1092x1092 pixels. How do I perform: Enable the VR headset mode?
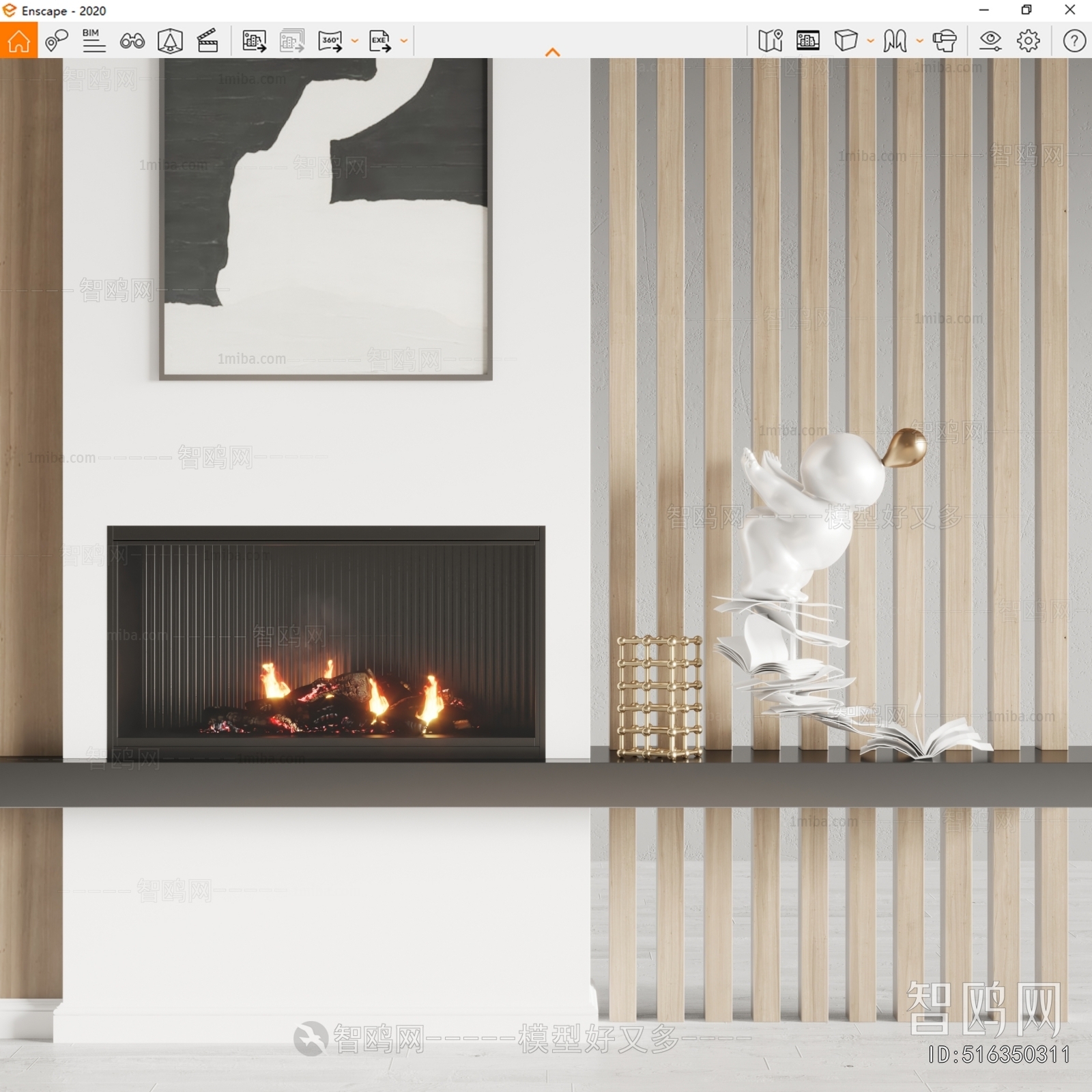pos(945,41)
